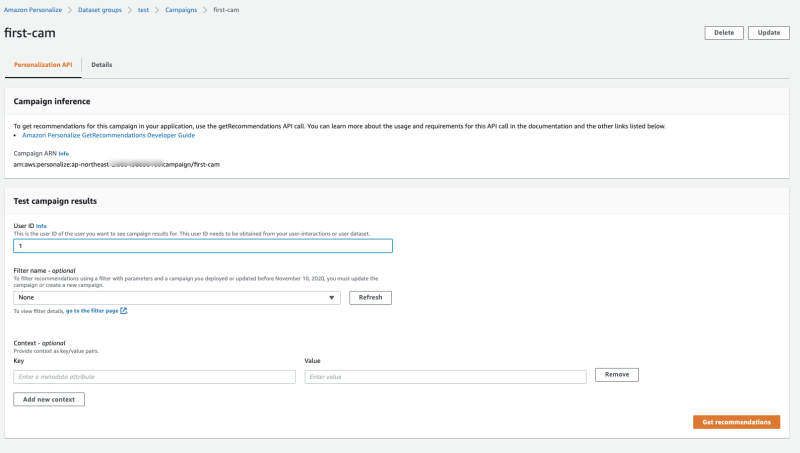Click the context Key input field
This screenshot has height=453, width=800.
154,377
